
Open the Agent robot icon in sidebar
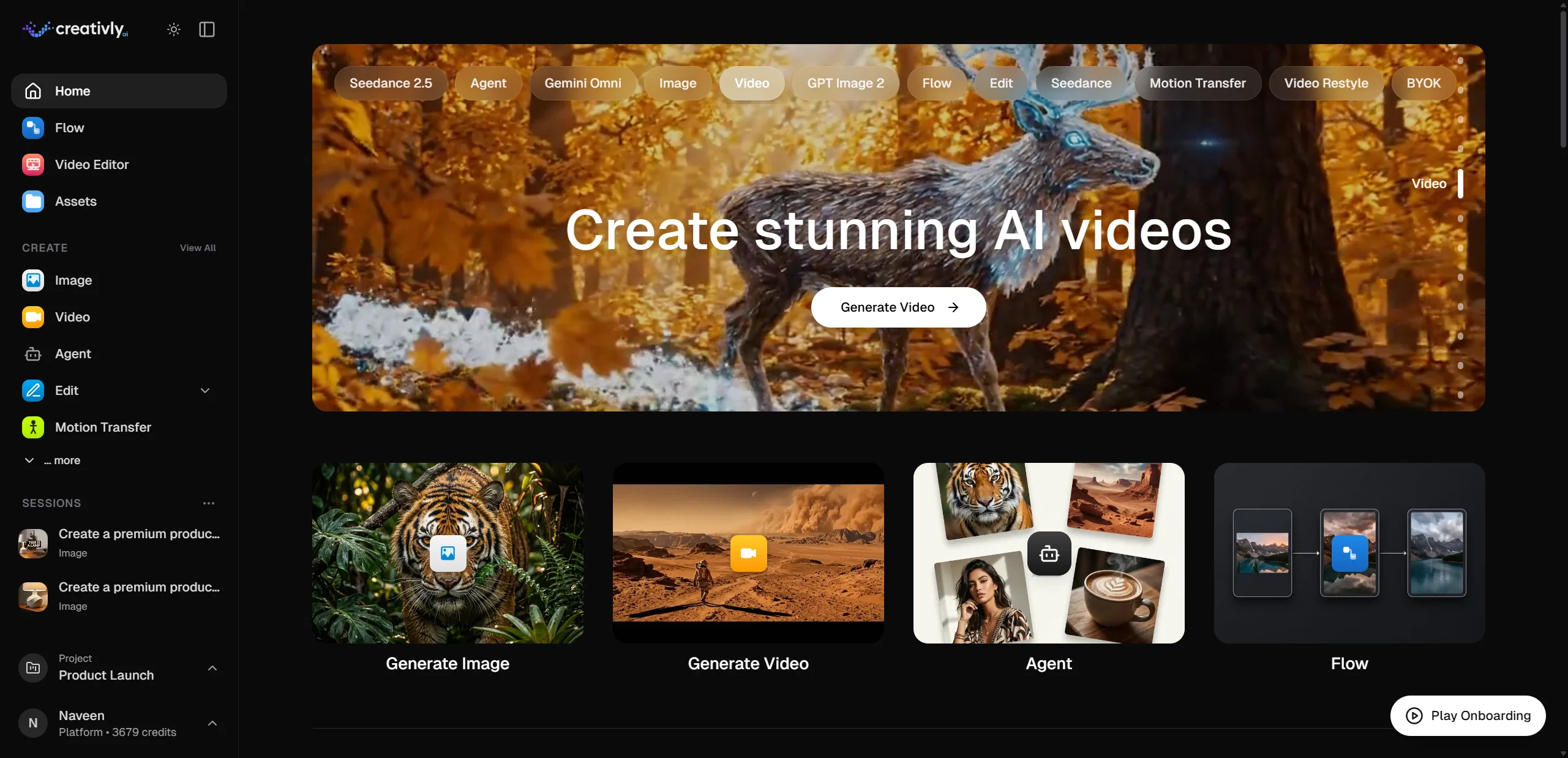point(33,353)
